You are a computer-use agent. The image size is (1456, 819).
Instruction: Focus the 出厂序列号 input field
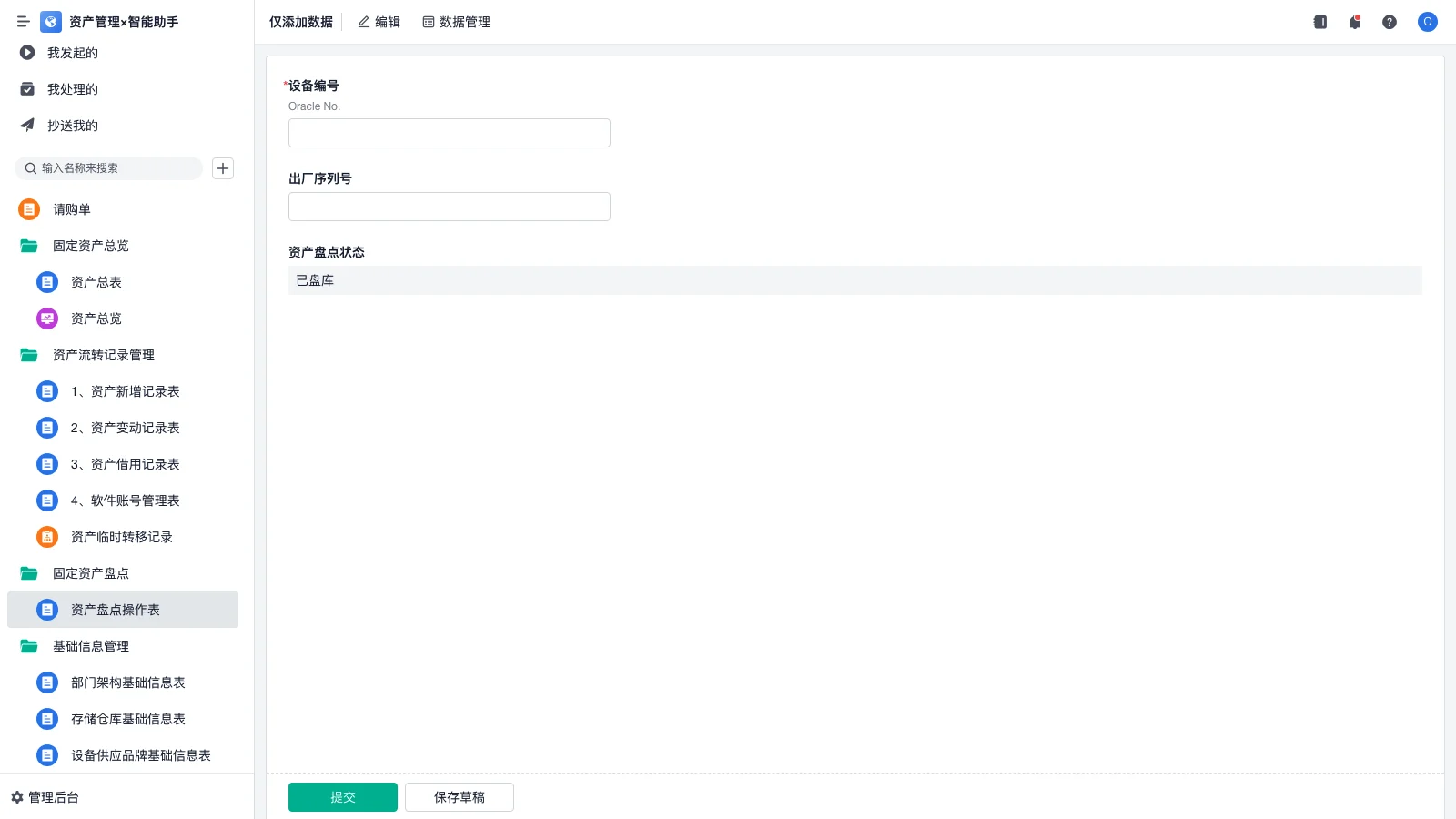450,207
